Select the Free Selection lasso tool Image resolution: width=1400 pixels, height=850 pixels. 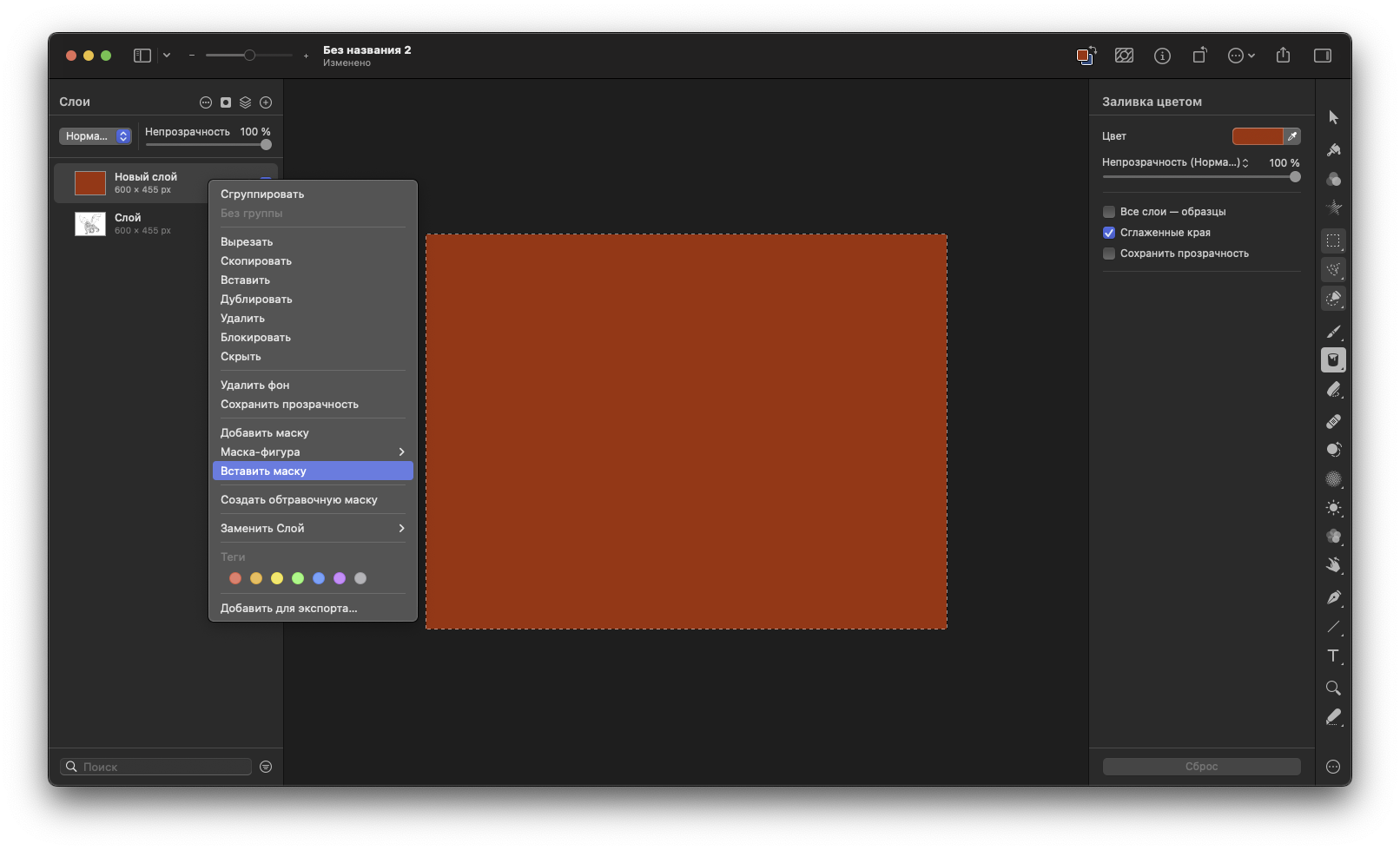point(1333,299)
